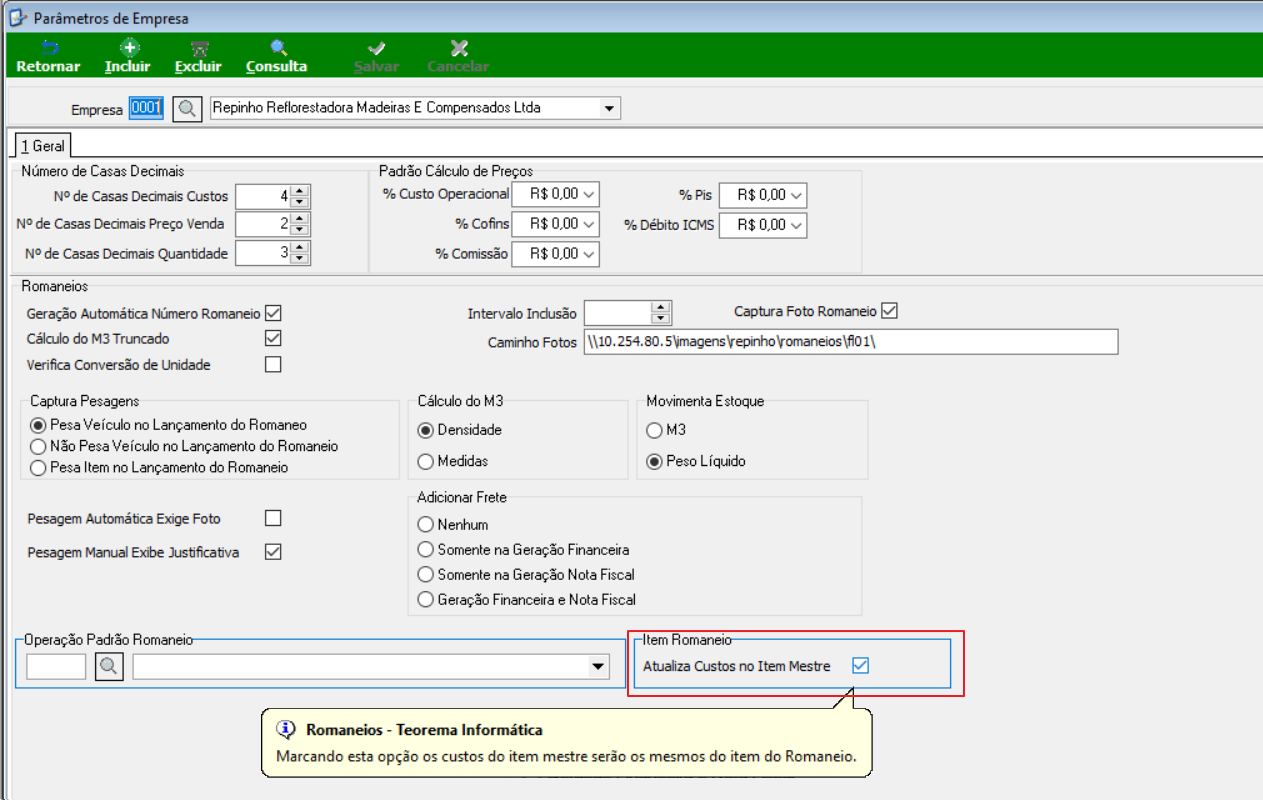The image size is (1263, 800).
Task: Open the Empresa name dropdown
Action: click(609, 108)
